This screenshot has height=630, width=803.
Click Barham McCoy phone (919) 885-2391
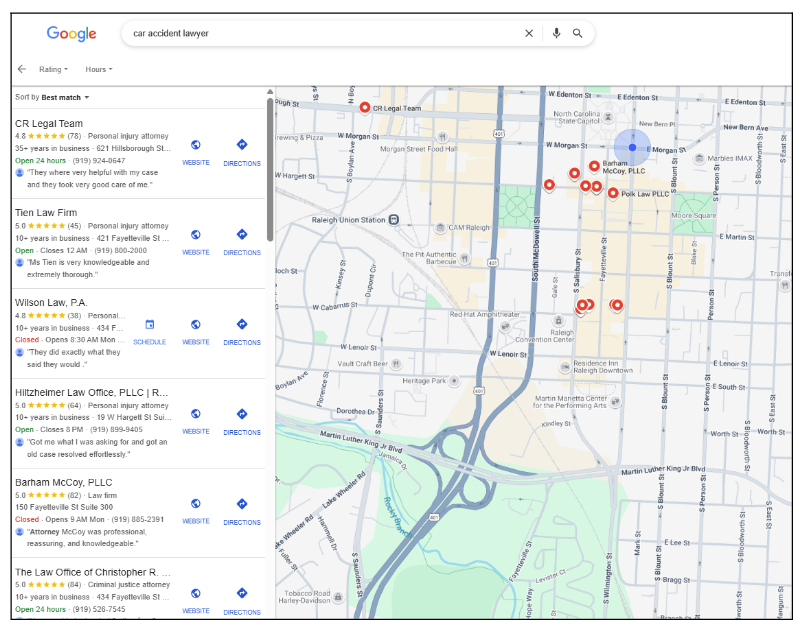(138, 519)
